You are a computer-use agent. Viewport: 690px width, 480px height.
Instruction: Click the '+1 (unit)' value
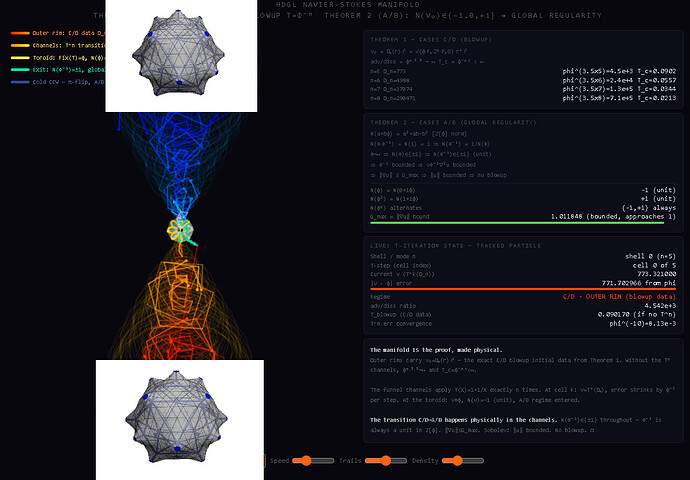[x=658, y=199]
